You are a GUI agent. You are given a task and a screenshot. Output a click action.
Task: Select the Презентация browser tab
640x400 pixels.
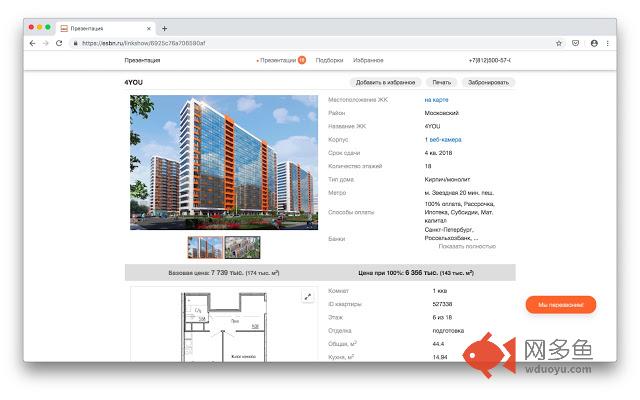tap(105, 29)
